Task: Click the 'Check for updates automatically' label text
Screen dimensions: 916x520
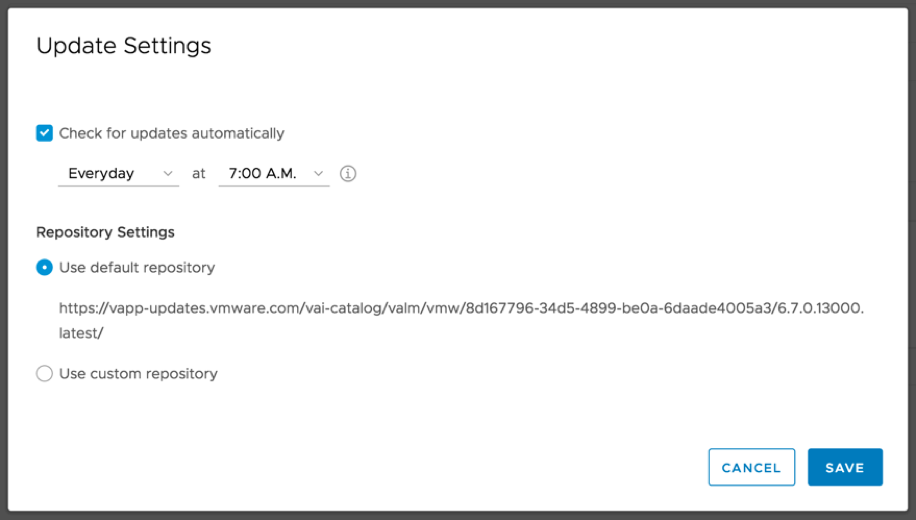Action: [172, 133]
